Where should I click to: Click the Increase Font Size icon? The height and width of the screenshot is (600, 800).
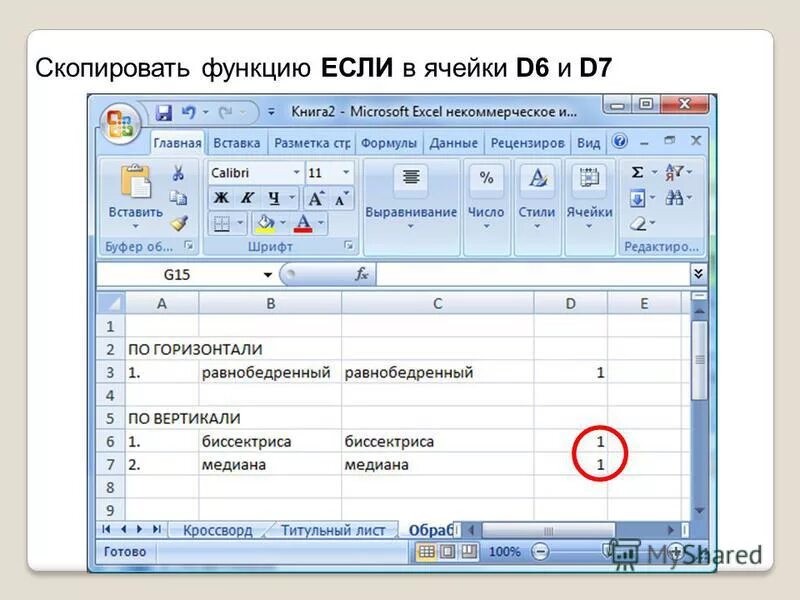[x=315, y=196]
